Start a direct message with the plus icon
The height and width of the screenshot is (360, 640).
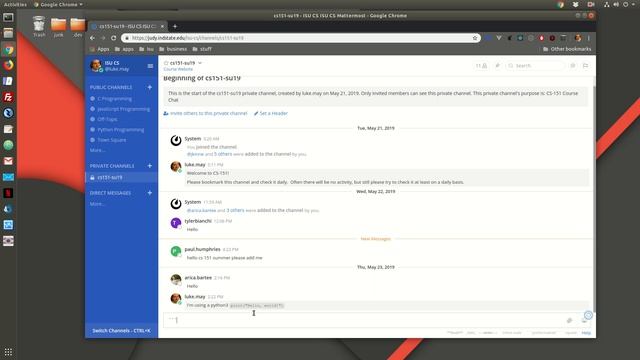(149, 193)
